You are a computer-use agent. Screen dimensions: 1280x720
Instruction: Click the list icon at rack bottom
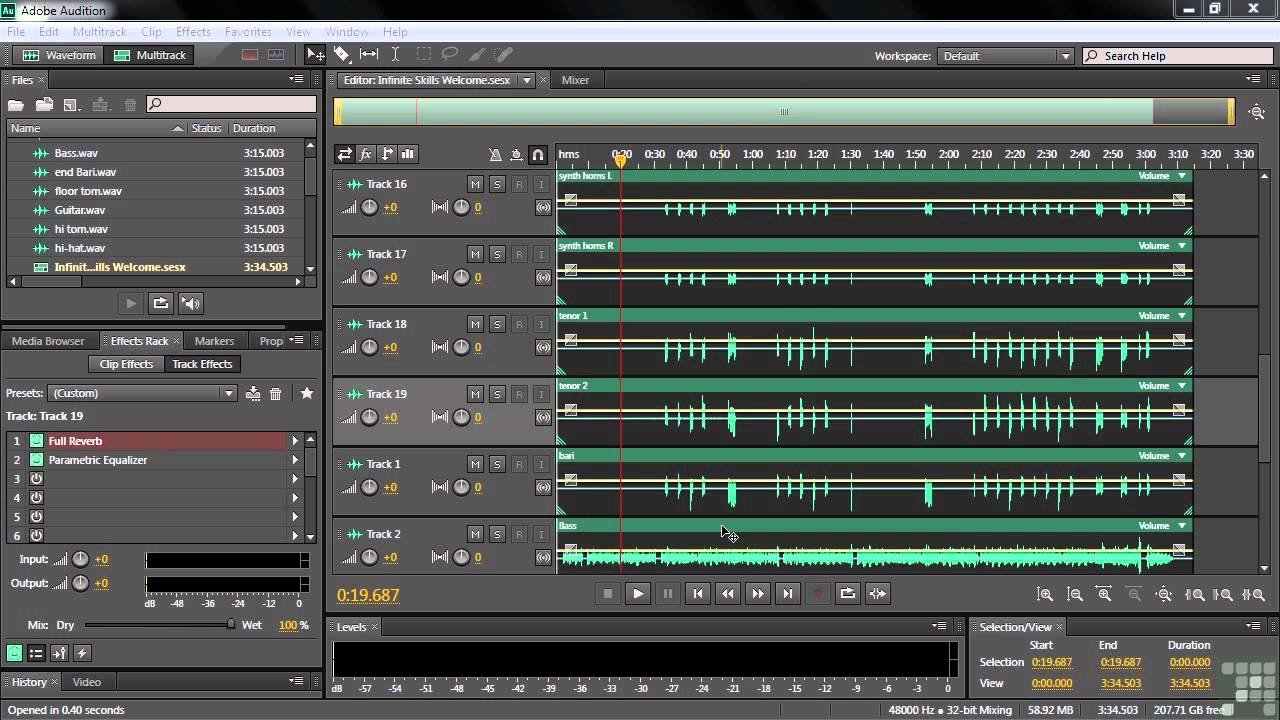(36, 653)
